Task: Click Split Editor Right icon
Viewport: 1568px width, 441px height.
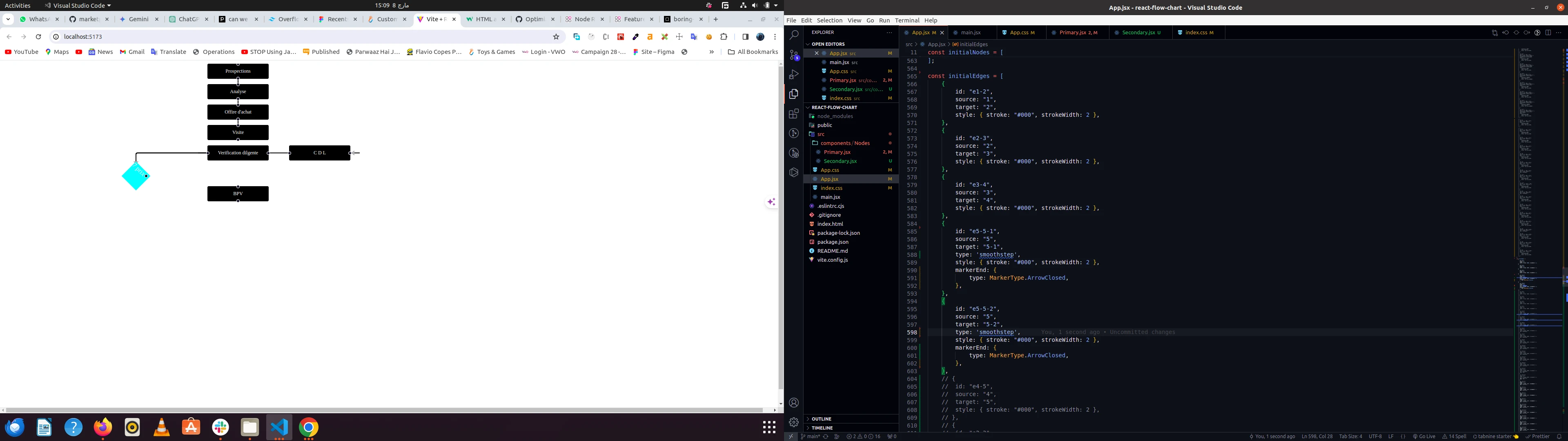Action: click(1548, 33)
